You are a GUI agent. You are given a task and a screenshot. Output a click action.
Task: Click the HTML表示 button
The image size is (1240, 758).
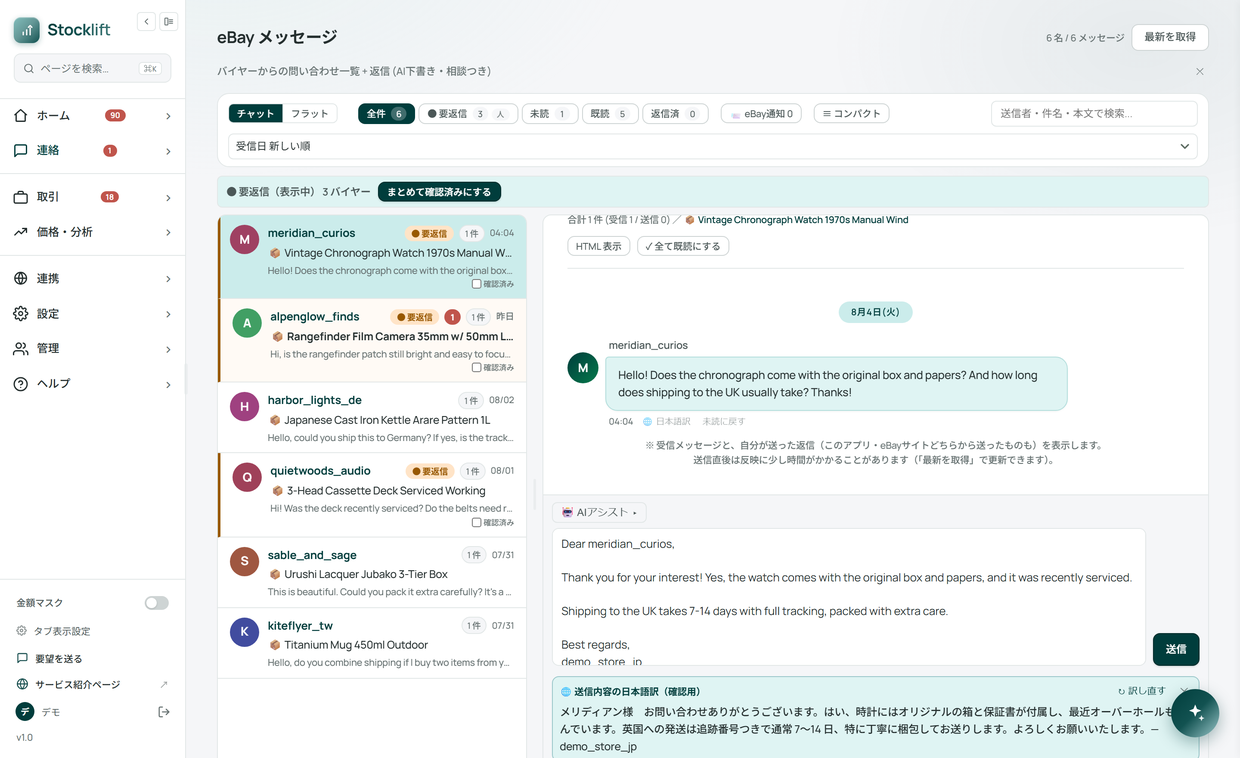pos(599,246)
